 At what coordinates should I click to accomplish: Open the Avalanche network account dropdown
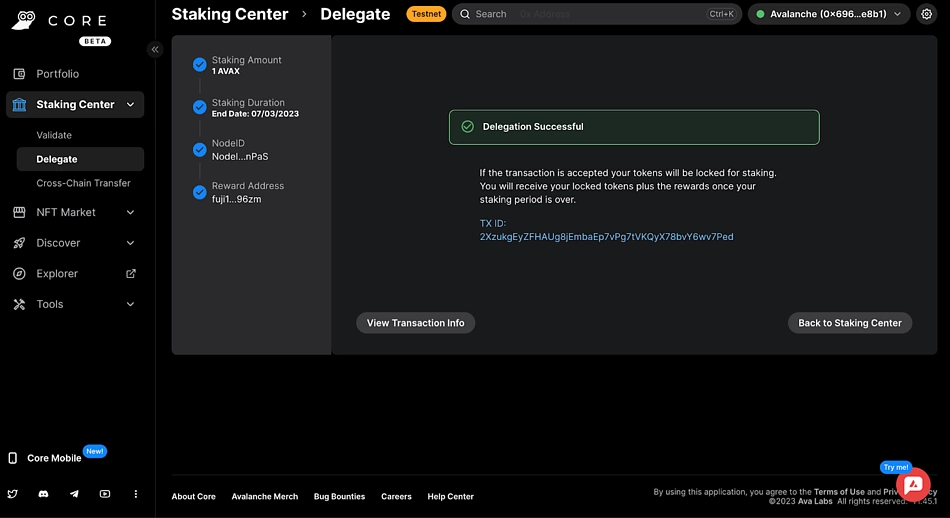tap(829, 14)
